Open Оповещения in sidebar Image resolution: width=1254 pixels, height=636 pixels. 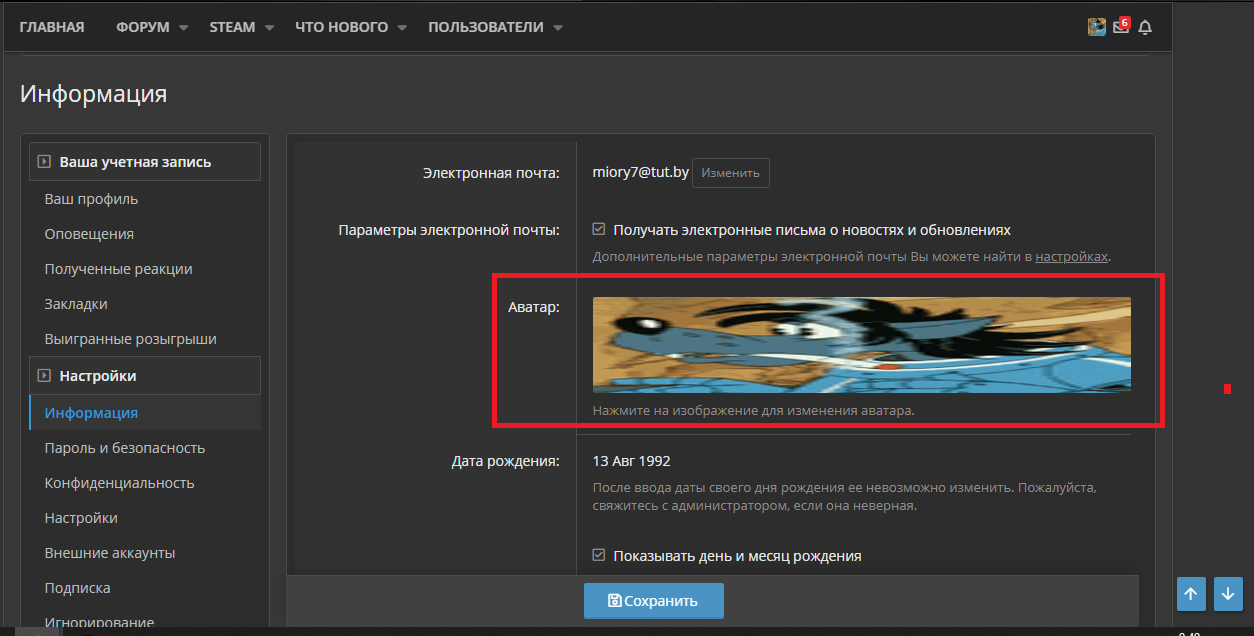click(89, 234)
